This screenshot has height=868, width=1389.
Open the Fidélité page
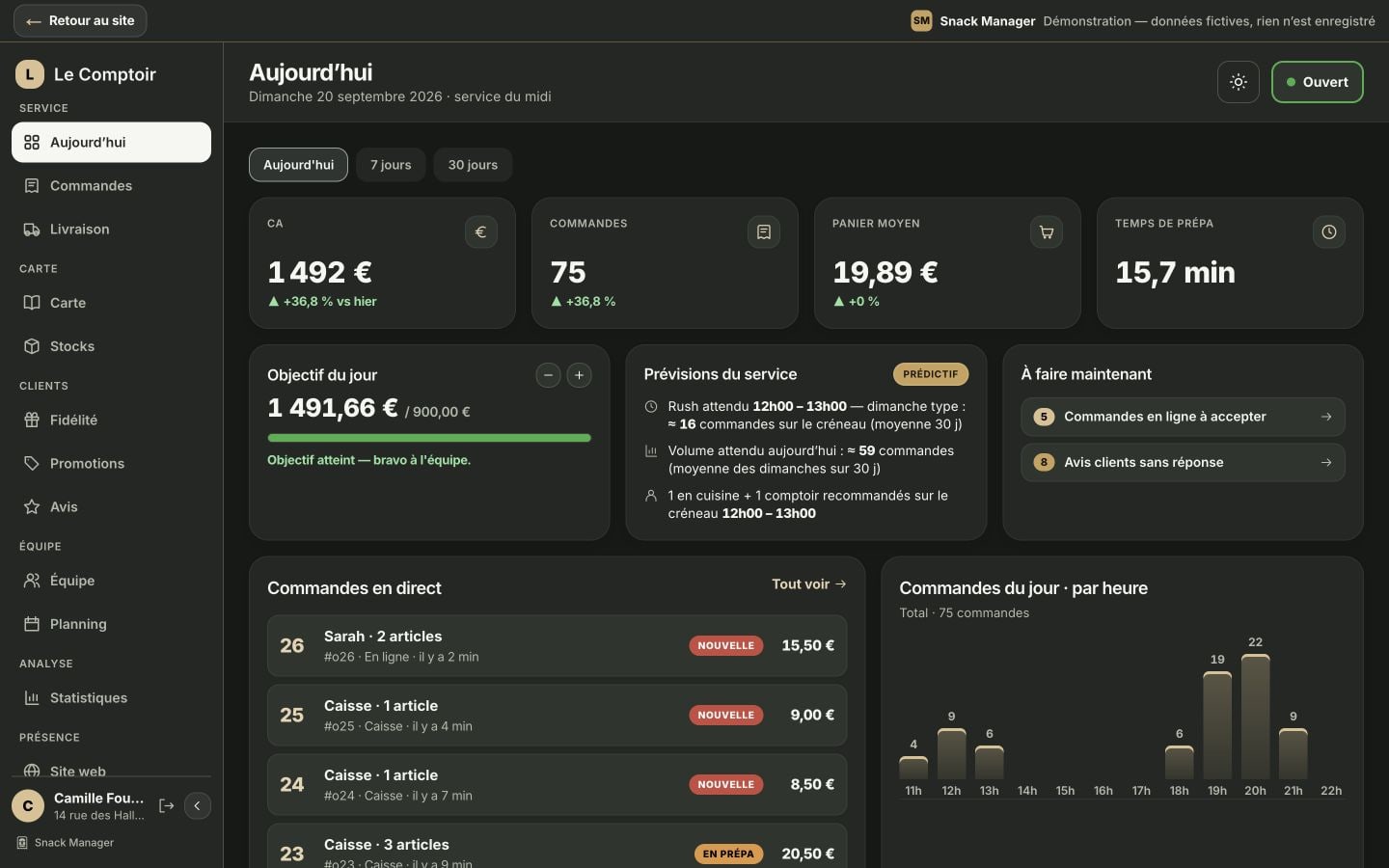tap(111, 420)
